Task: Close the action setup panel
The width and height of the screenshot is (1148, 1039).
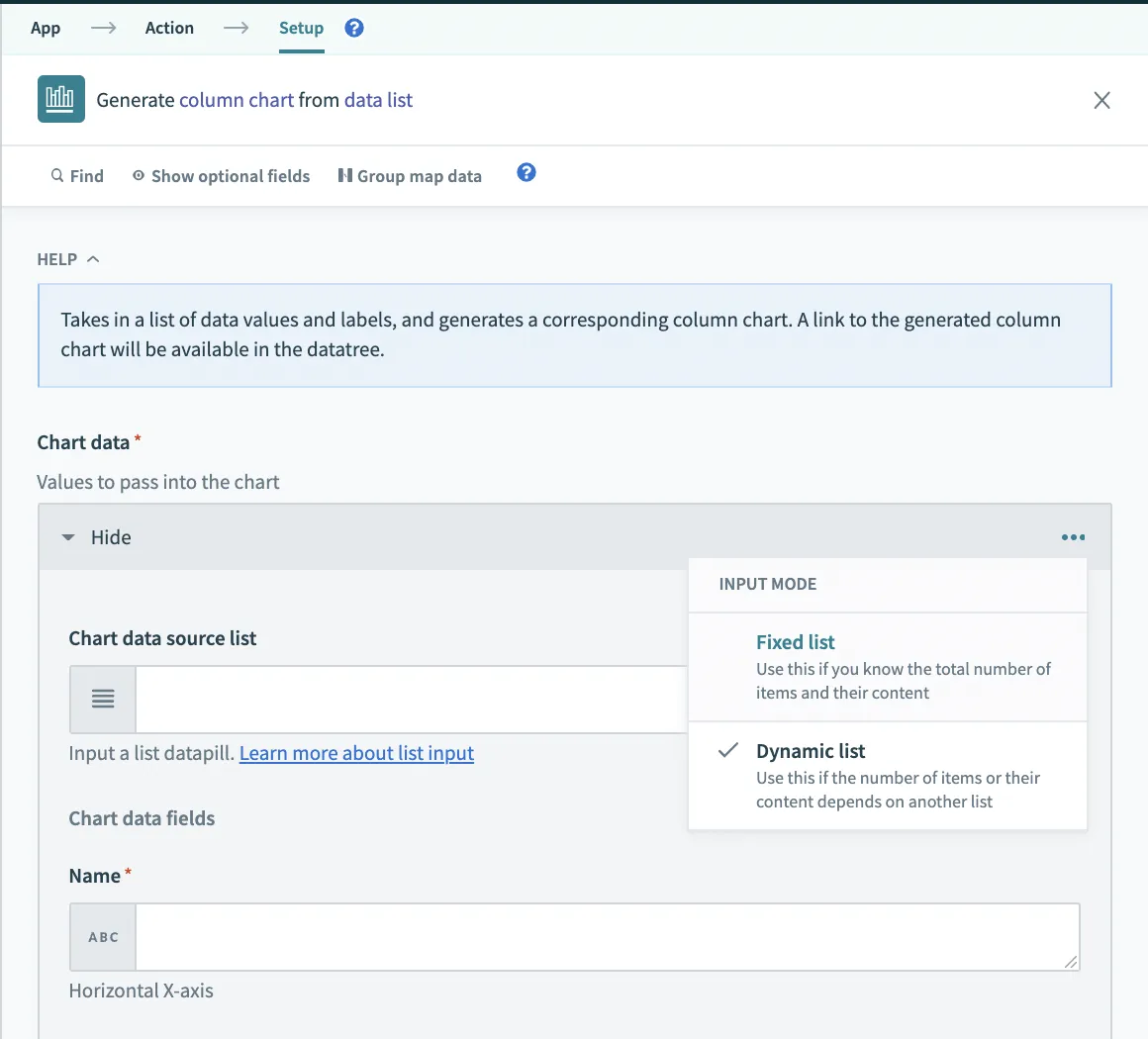Action: 1101,100
